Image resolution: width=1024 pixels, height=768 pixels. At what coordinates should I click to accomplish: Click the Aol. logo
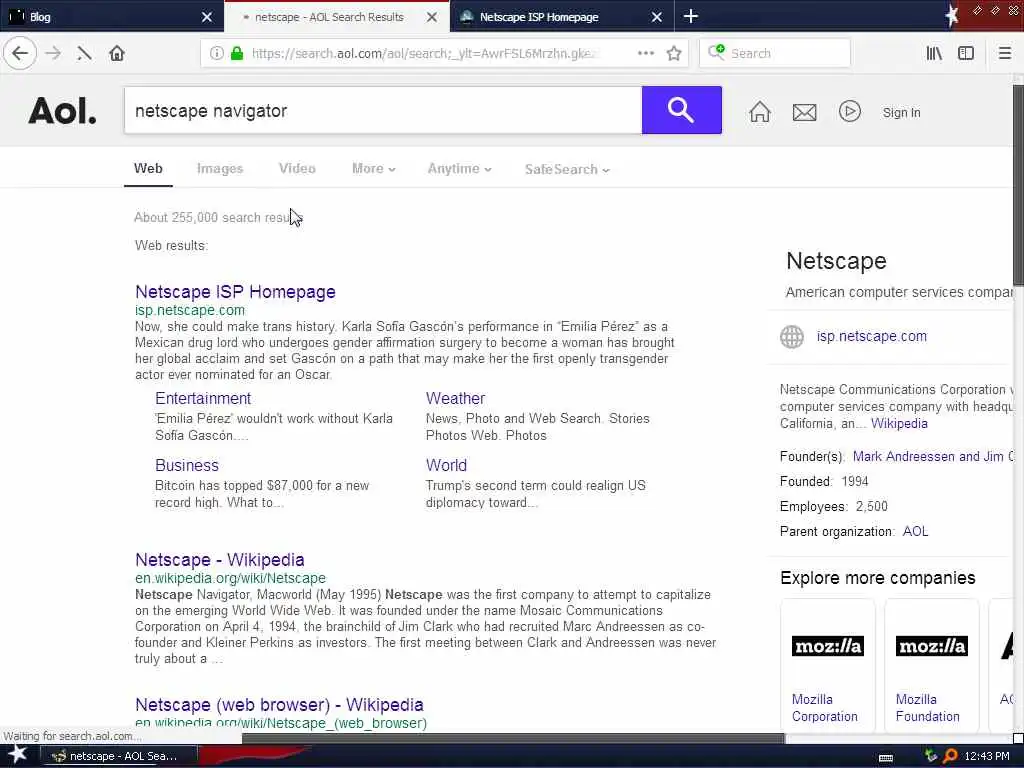coord(62,110)
